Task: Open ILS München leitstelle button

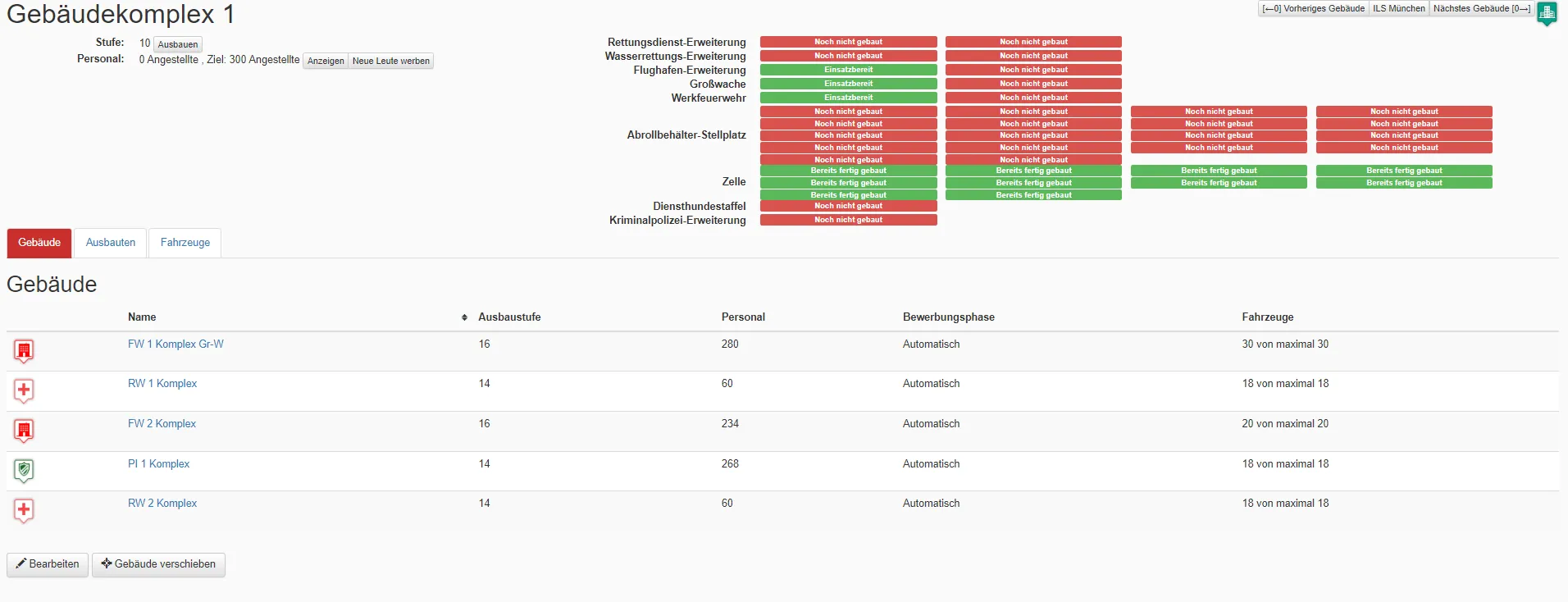Action: pyautogui.click(x=1398, y=9)
